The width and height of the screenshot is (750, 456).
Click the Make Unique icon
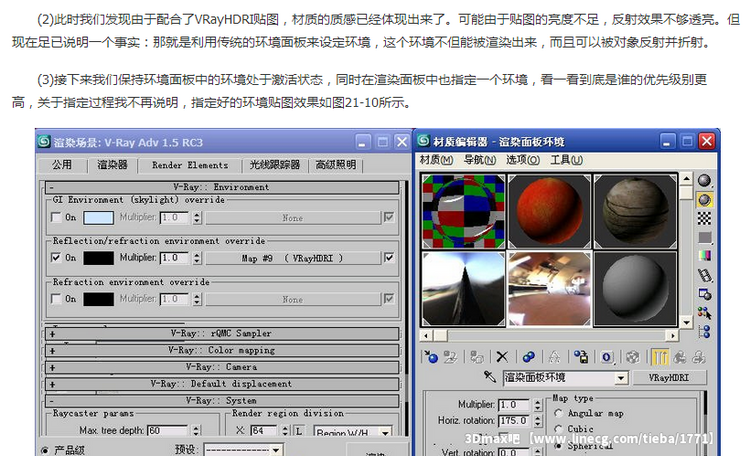click(x=554, y=357)
